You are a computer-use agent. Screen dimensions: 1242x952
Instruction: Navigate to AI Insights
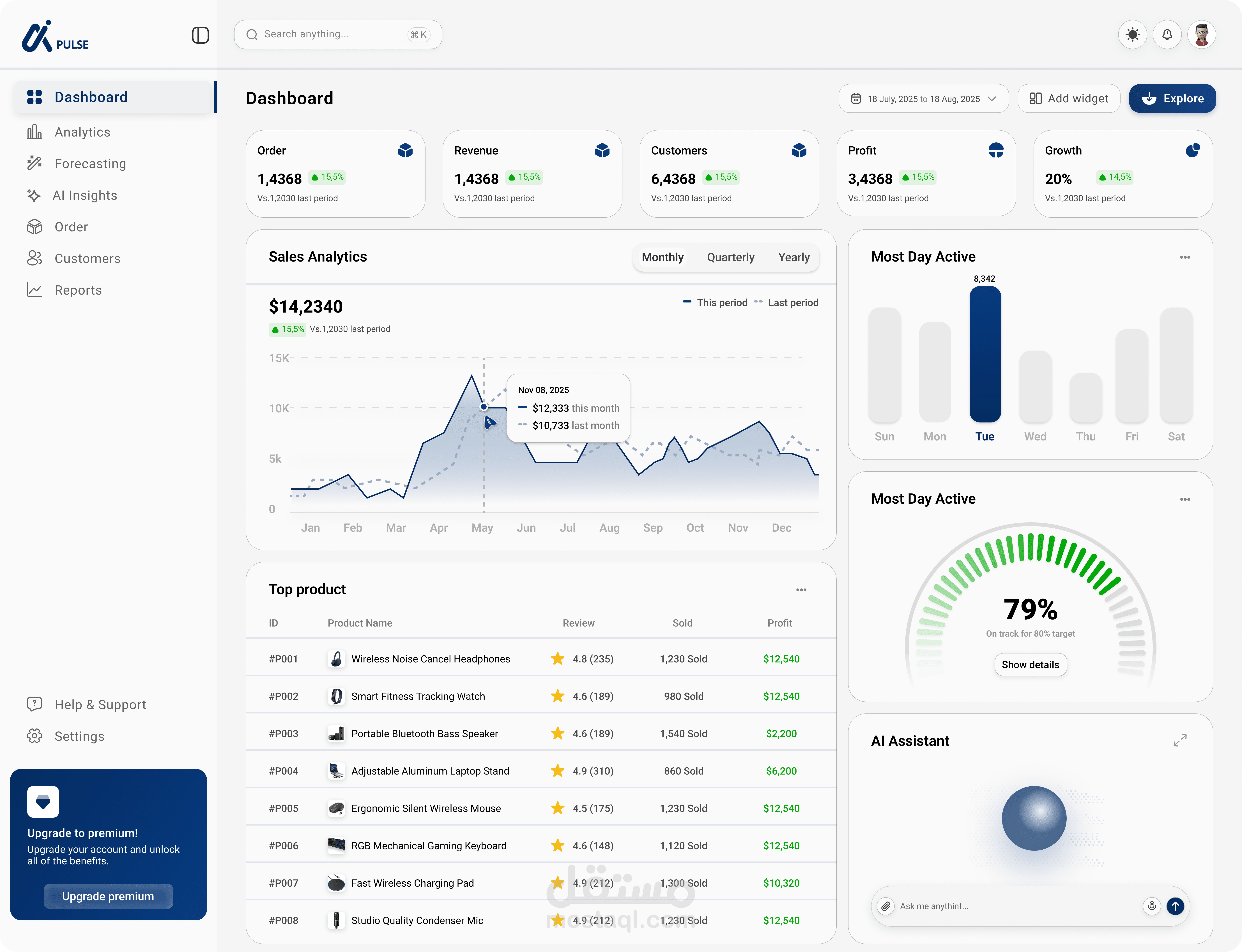point(72,195)
